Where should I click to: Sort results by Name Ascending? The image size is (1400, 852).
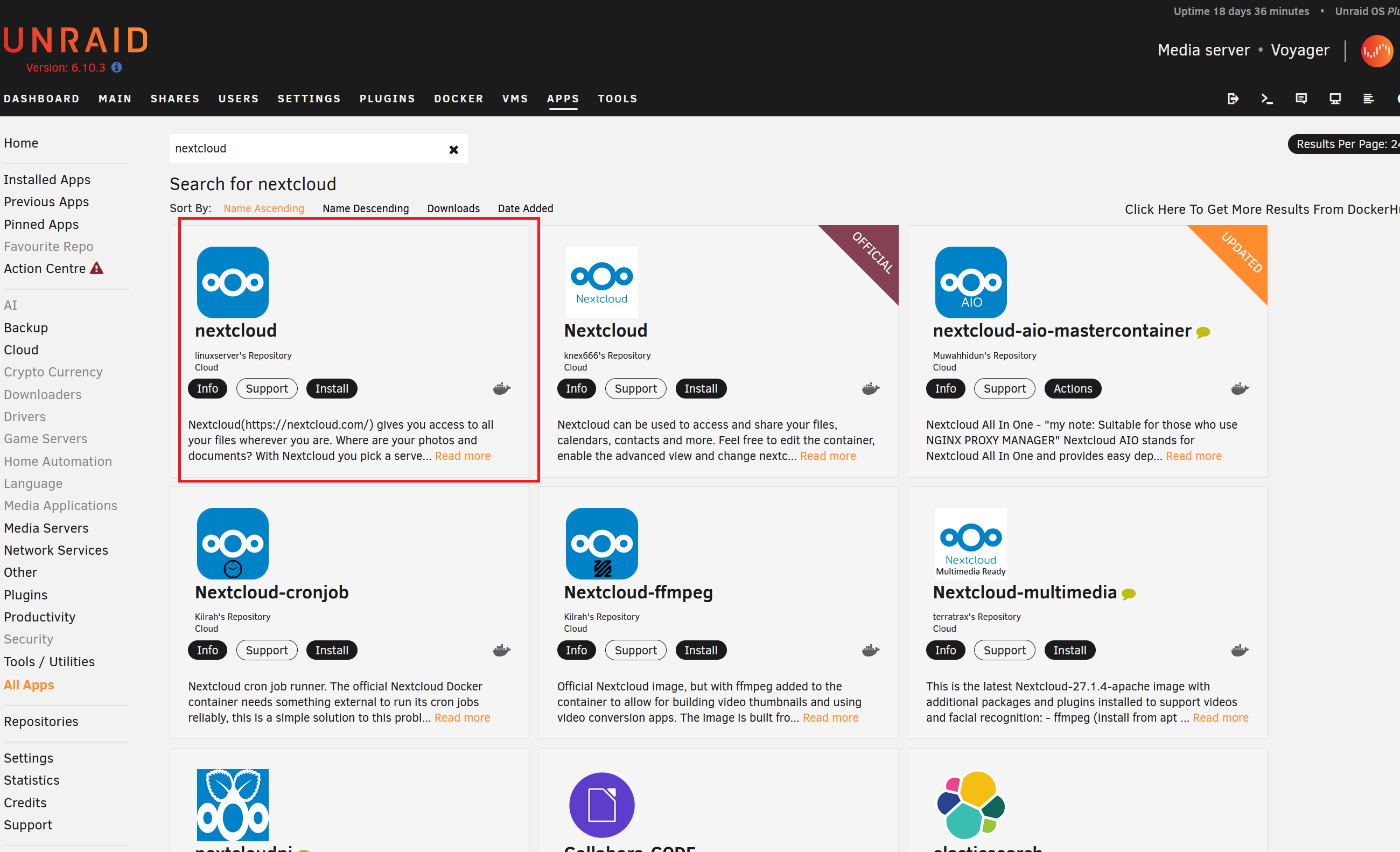click(264, 208)
